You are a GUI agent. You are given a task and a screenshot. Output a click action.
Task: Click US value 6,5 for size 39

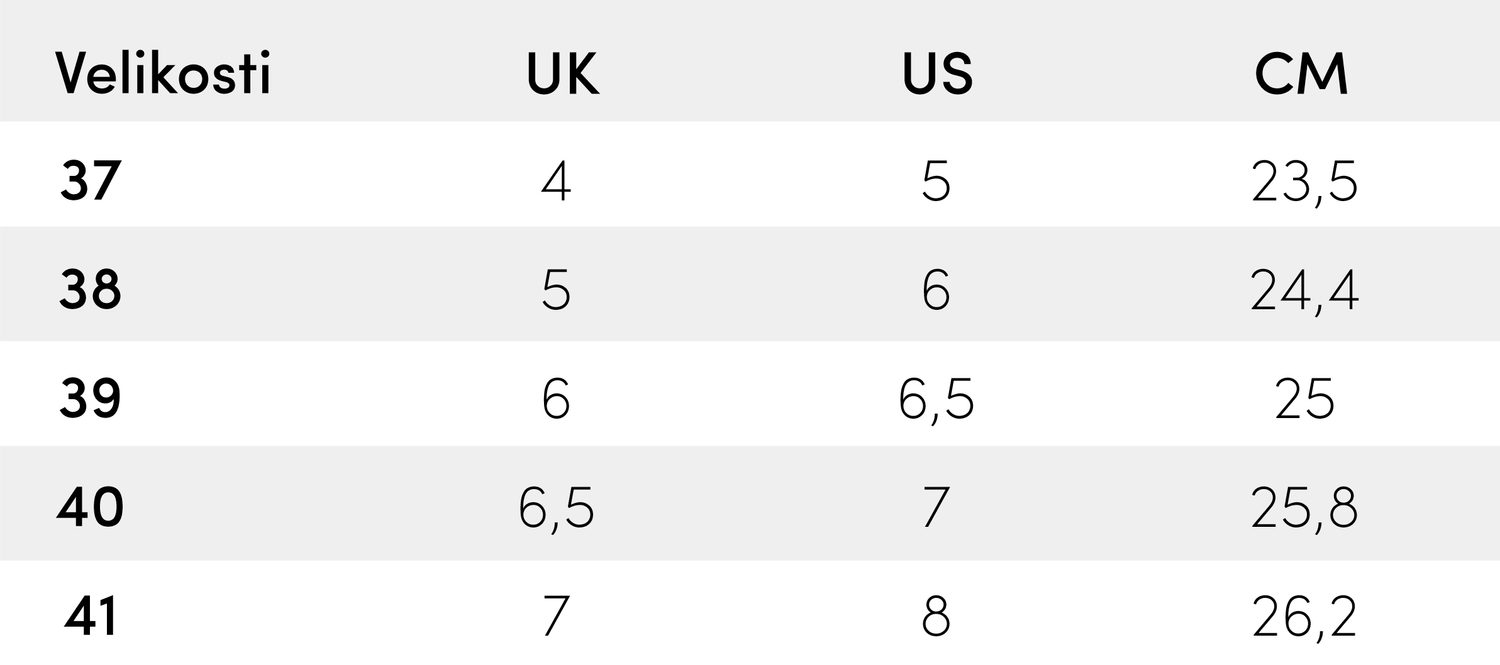[x=936, y=400]
